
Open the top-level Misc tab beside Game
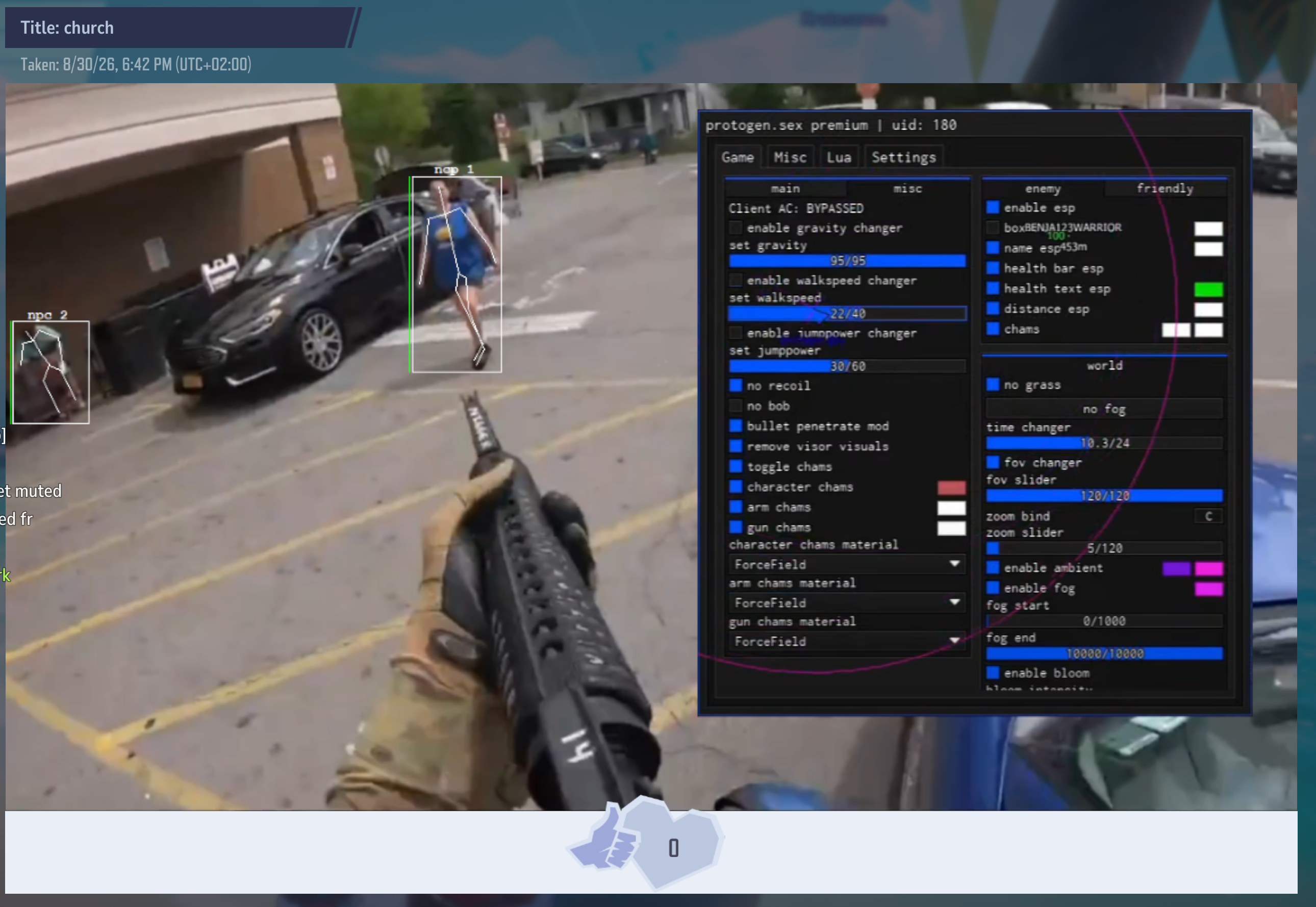[790, 158]
